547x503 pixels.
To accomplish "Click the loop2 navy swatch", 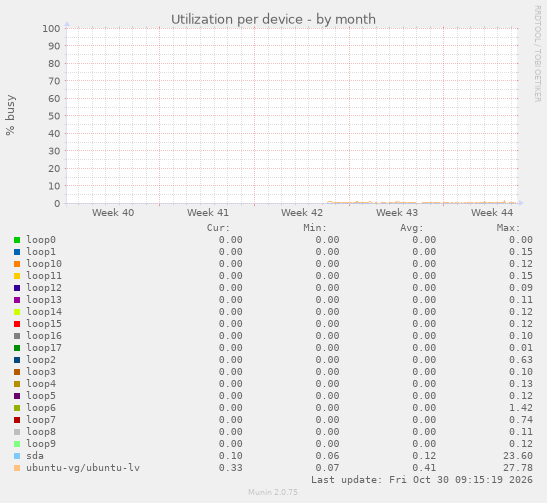I will tap(17, 360).
